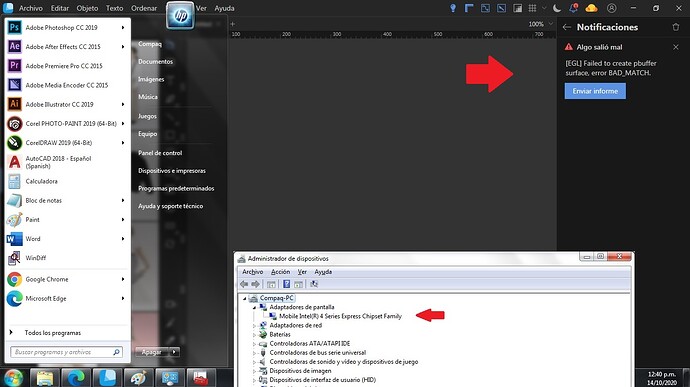Image resolution: width=690 pixels, height=387 pixels.
Task: Open Panel de control link
Action: (160, 153)
